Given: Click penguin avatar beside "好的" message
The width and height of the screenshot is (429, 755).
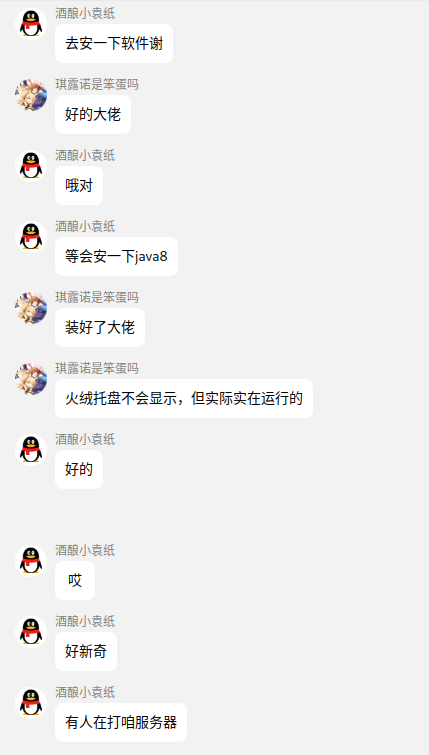Looking at the screenshot, I should pos(31,450).
